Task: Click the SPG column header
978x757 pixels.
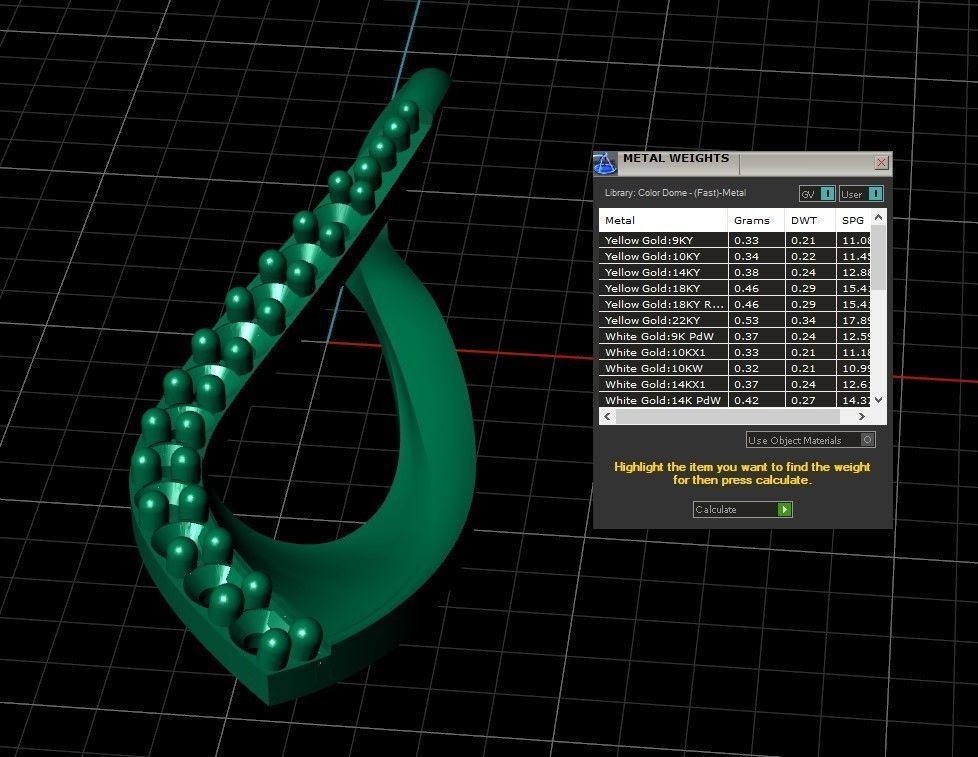Action: click(x=853, y=220)
